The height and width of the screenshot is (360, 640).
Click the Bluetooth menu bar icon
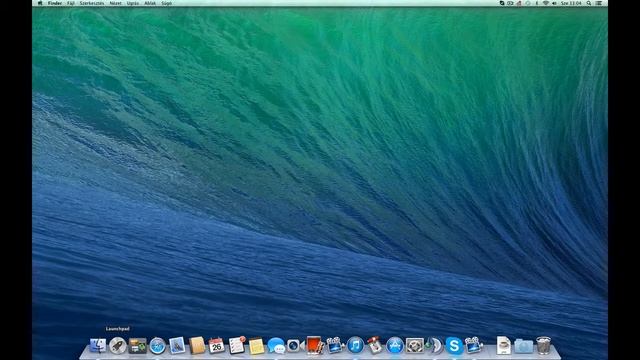(x=536, y=3)
